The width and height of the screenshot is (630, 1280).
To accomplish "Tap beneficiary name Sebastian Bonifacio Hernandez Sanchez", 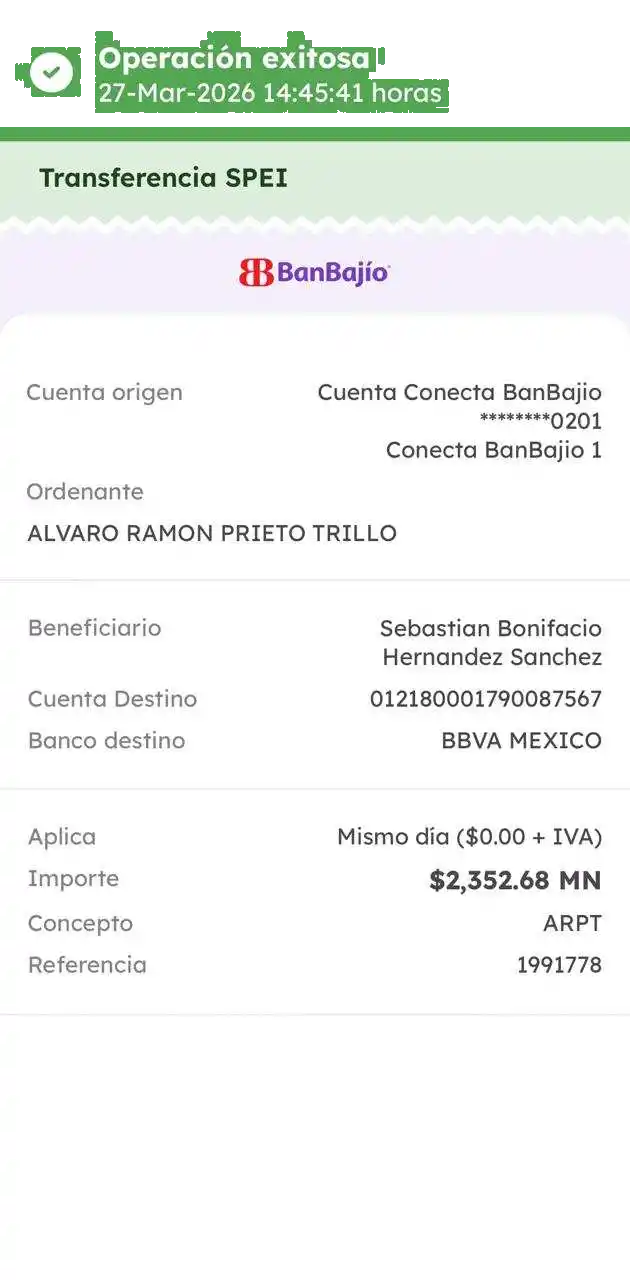I will (x=491, y=643).
